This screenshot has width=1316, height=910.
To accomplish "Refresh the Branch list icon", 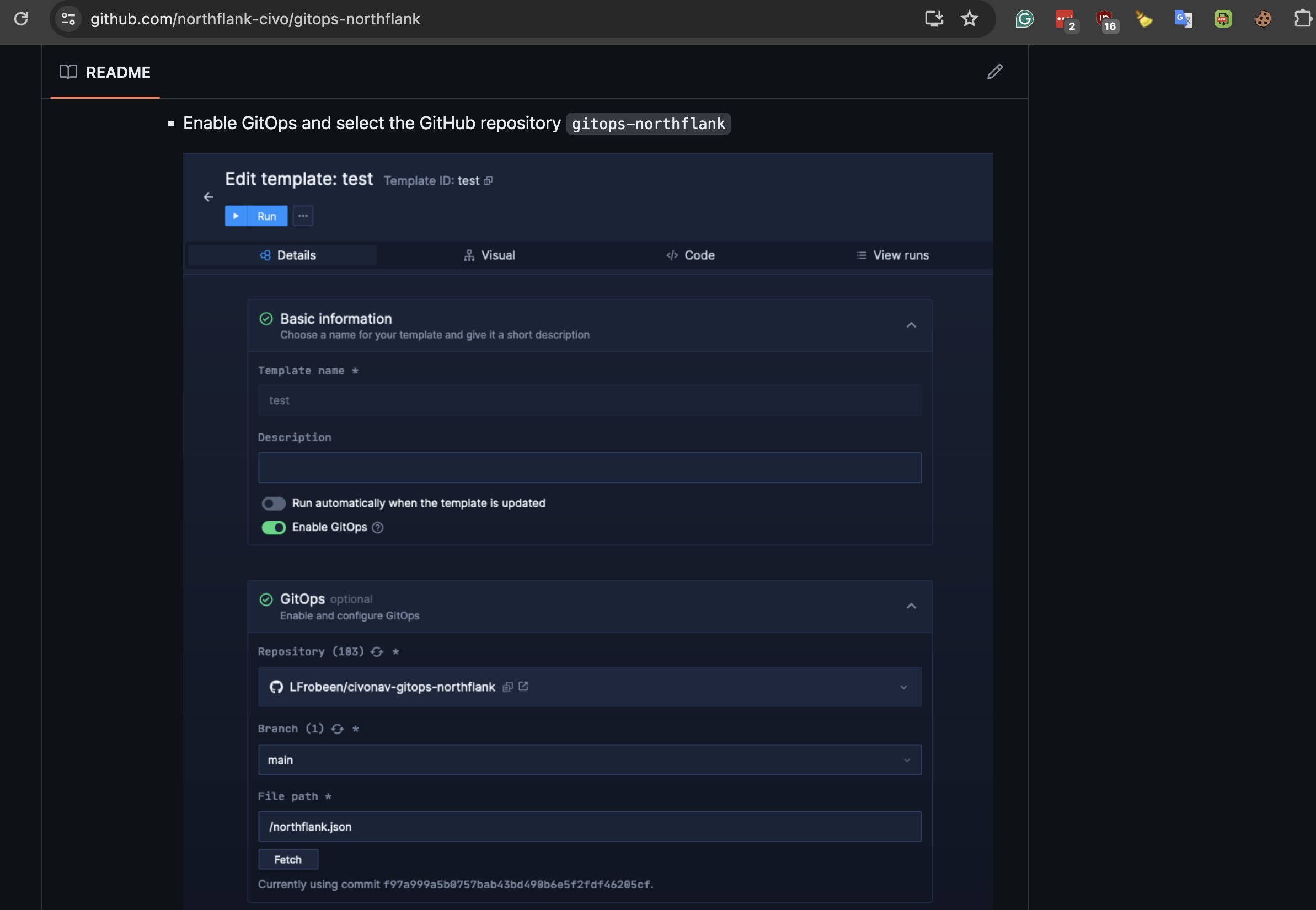I will pyautogui.click(x=338, y=729).
